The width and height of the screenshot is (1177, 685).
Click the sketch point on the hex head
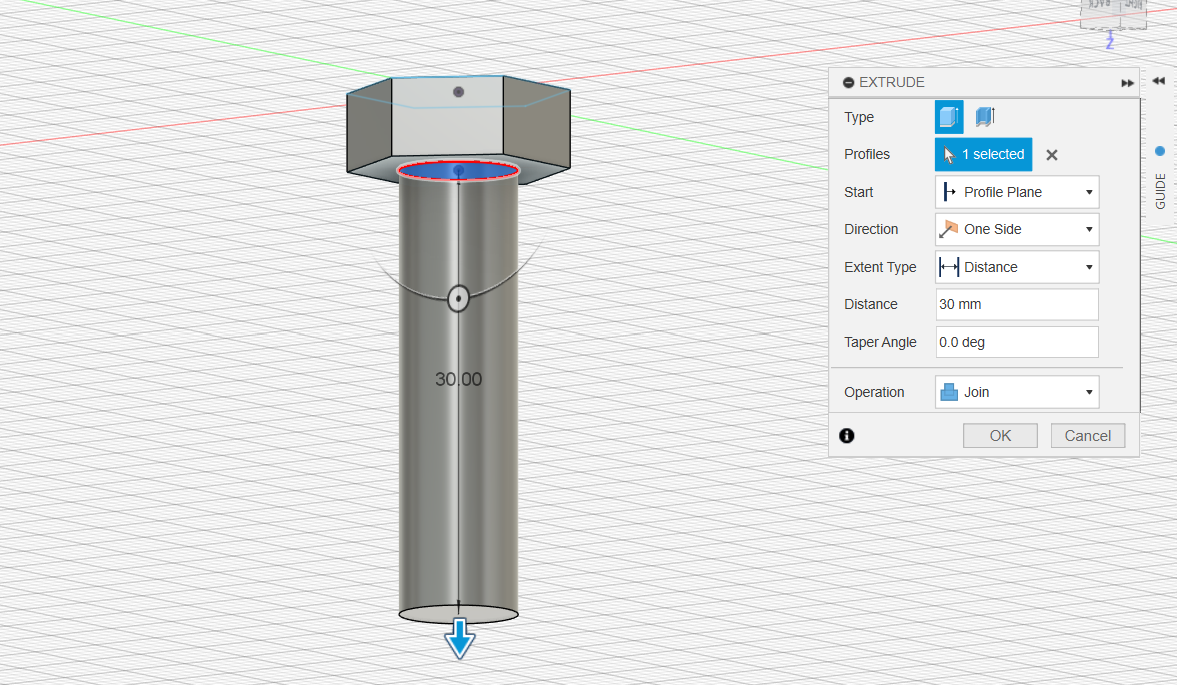[459, 92]
